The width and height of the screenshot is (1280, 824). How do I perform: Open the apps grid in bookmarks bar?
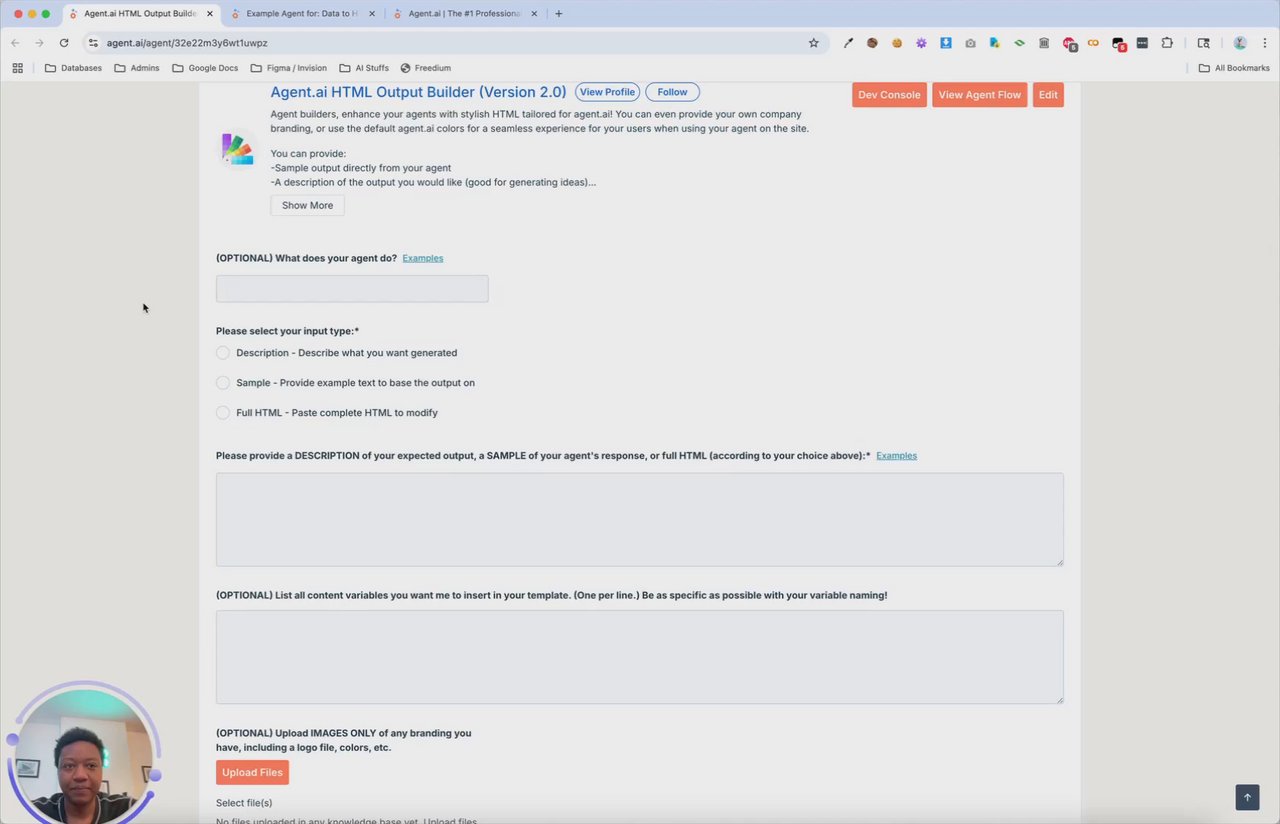17,68
